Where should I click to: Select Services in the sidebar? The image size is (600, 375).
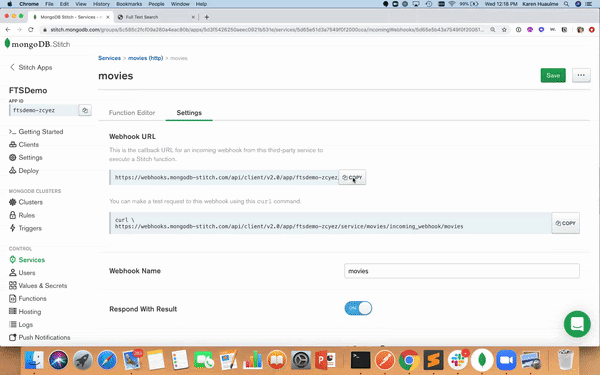(27, 260)
